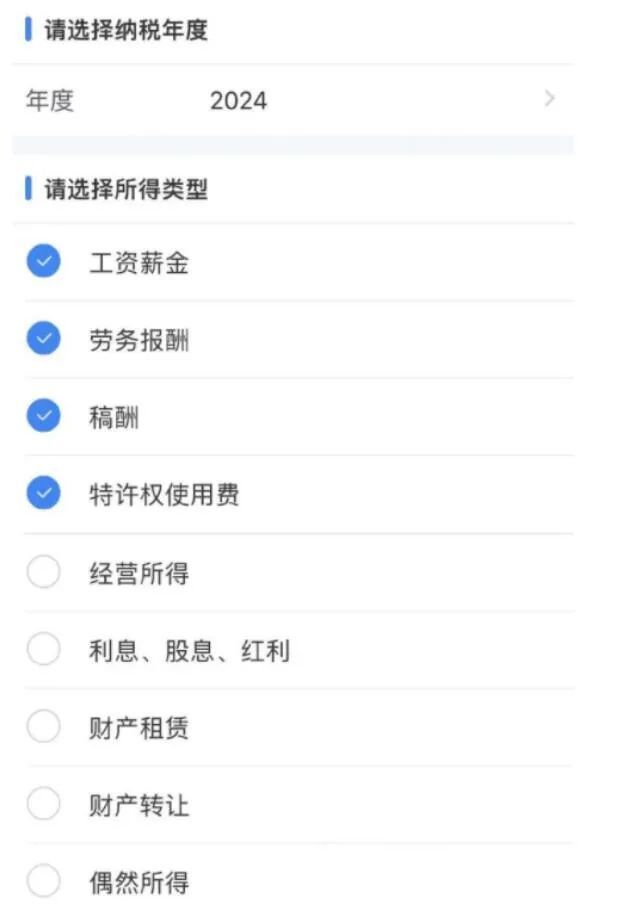The width and height of the screenshot is (636, 909).
Task: Click the blue check icon beside 稿酬
Action: coord(44,416)
